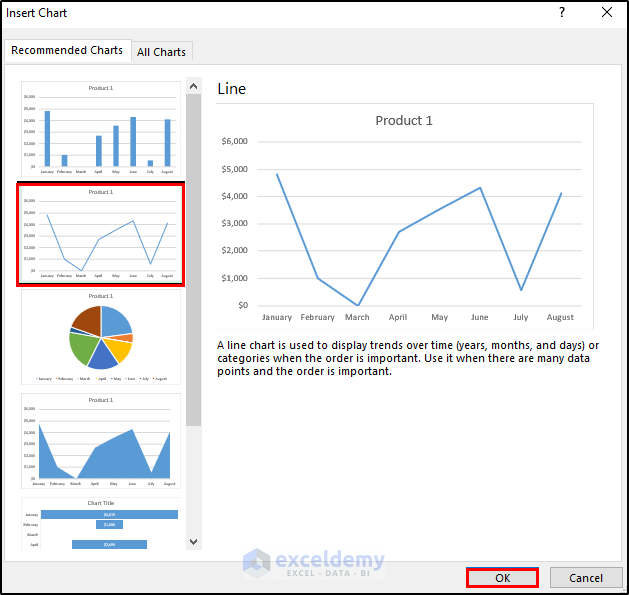Viewport: 629px width, 595px height.
Task: Click the January axis label in preview
Action: [x=277, y=317]
